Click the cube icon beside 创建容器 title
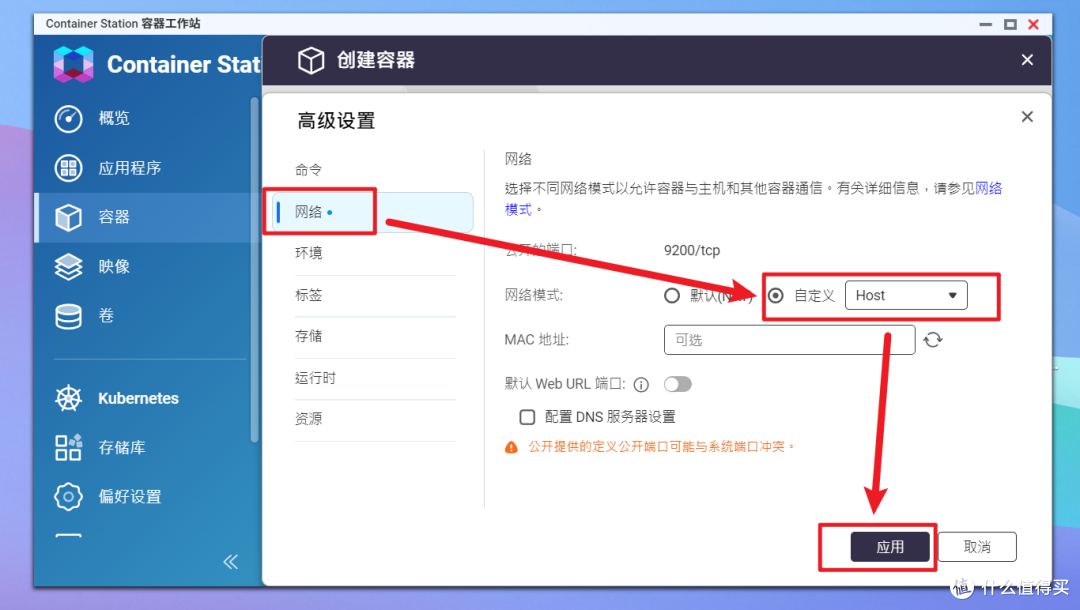Viewport: 1080px width, 610px height. (311, 61)
